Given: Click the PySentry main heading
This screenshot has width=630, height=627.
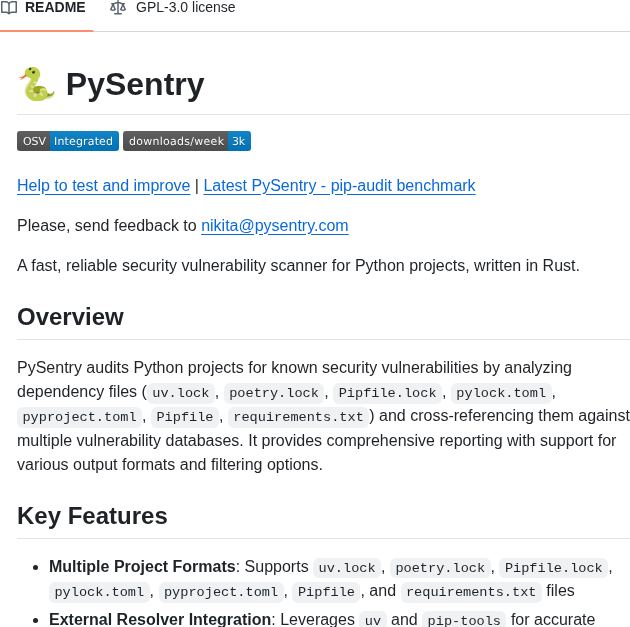Looking at the screenshot, I should point(135,84).
